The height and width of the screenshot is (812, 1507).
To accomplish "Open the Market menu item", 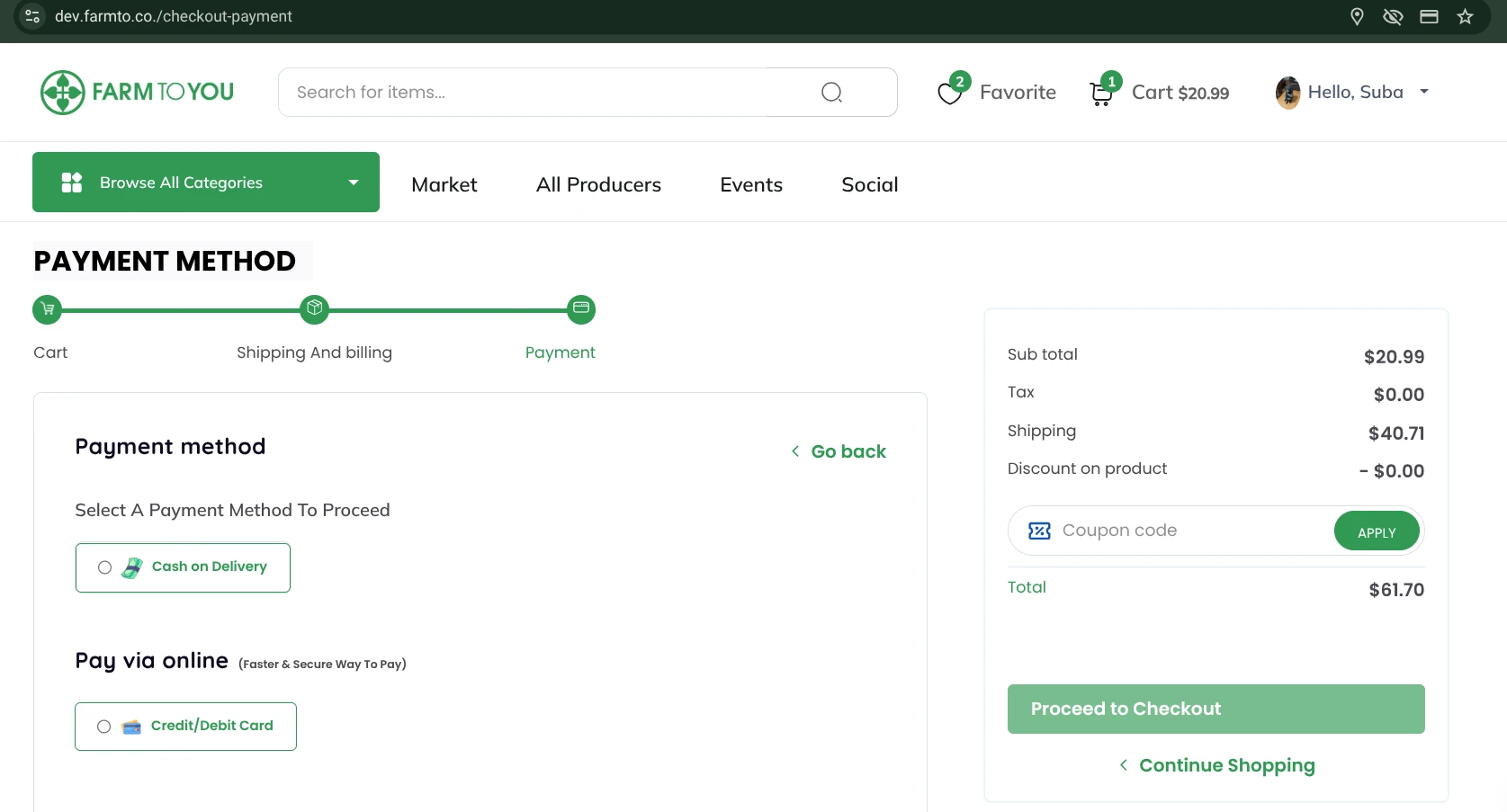I will point(444,184).
